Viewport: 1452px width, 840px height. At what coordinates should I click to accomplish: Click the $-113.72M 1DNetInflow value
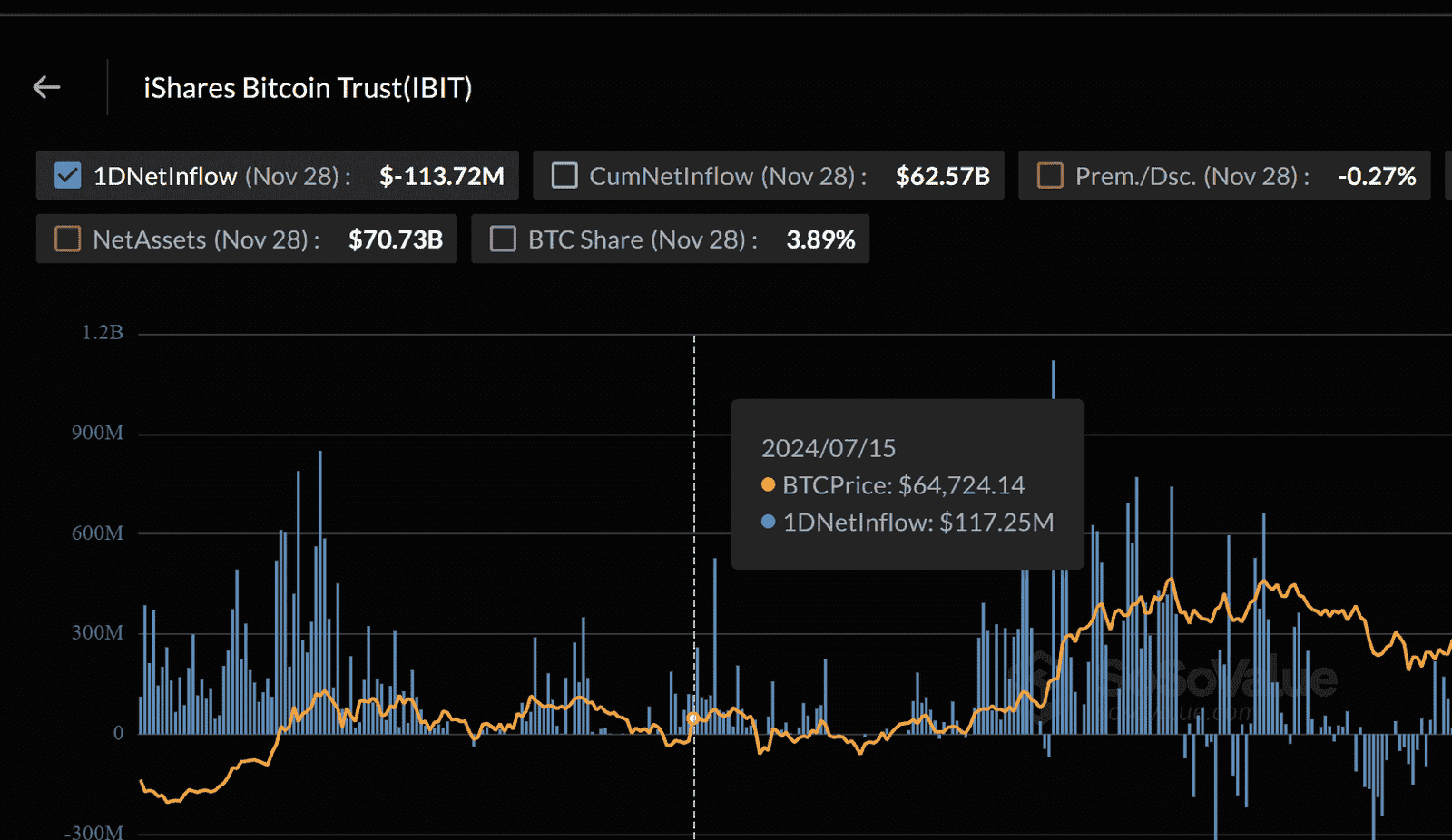[441, 176]
